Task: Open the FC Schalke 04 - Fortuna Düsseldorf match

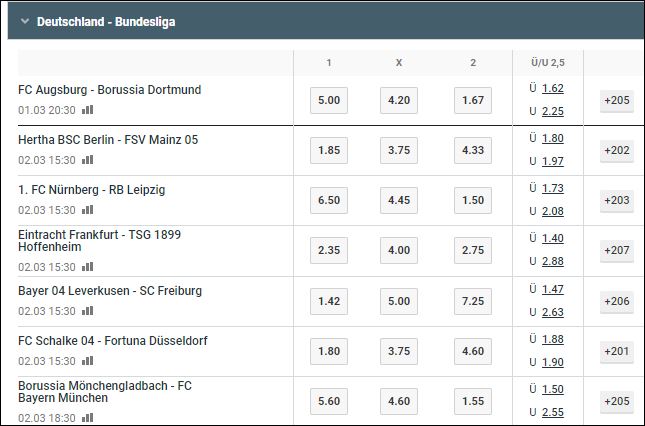Action: (x=113, y=341)
